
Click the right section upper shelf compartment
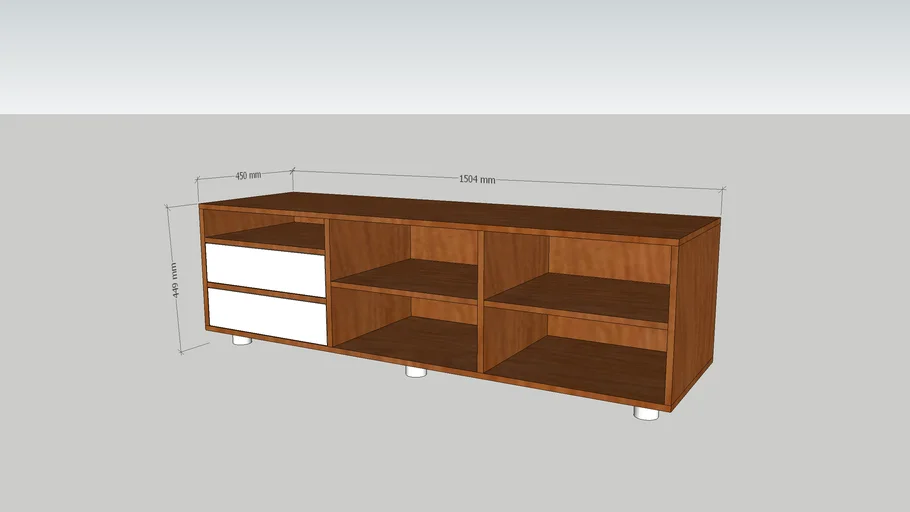pos(580,265)
